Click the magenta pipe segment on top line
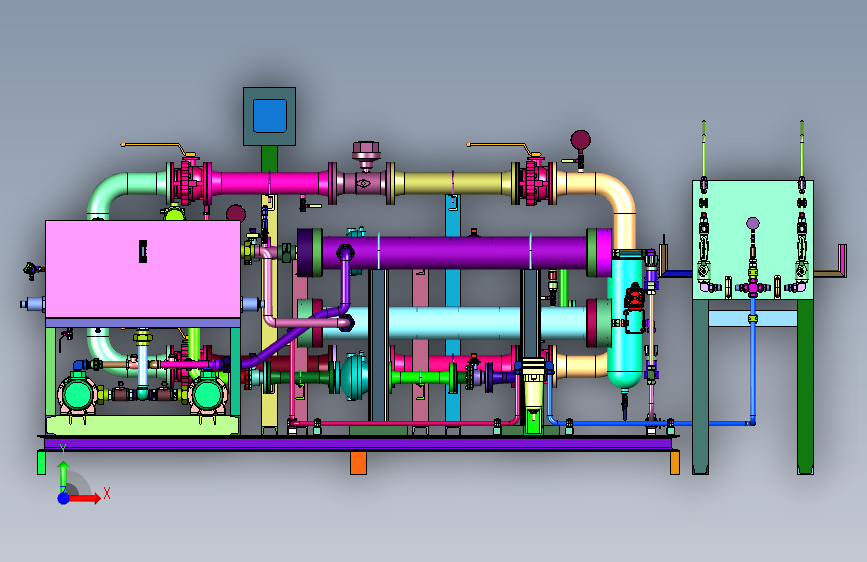The height and width of the screenshot is (562, 867). [x=269, y=183]
